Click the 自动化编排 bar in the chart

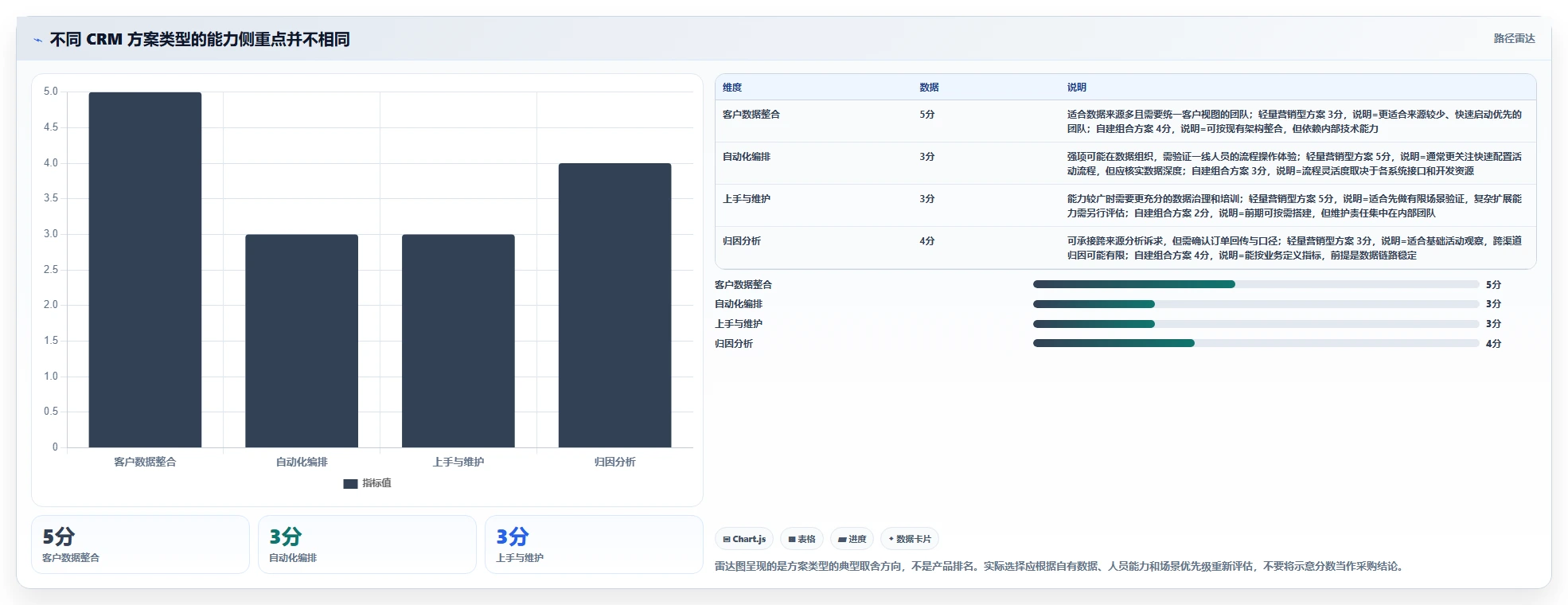302,341
